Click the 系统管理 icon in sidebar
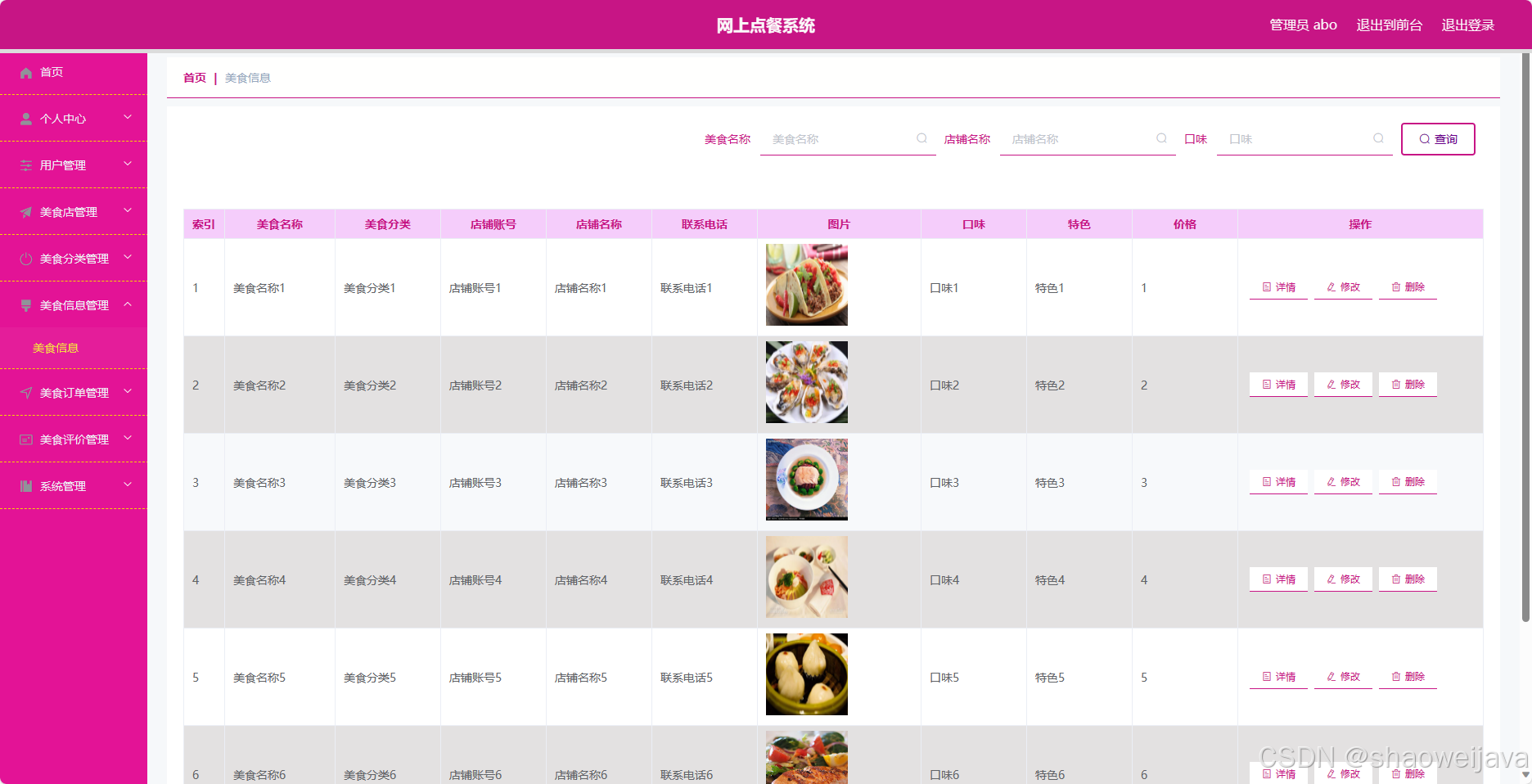 click(26, 486)
